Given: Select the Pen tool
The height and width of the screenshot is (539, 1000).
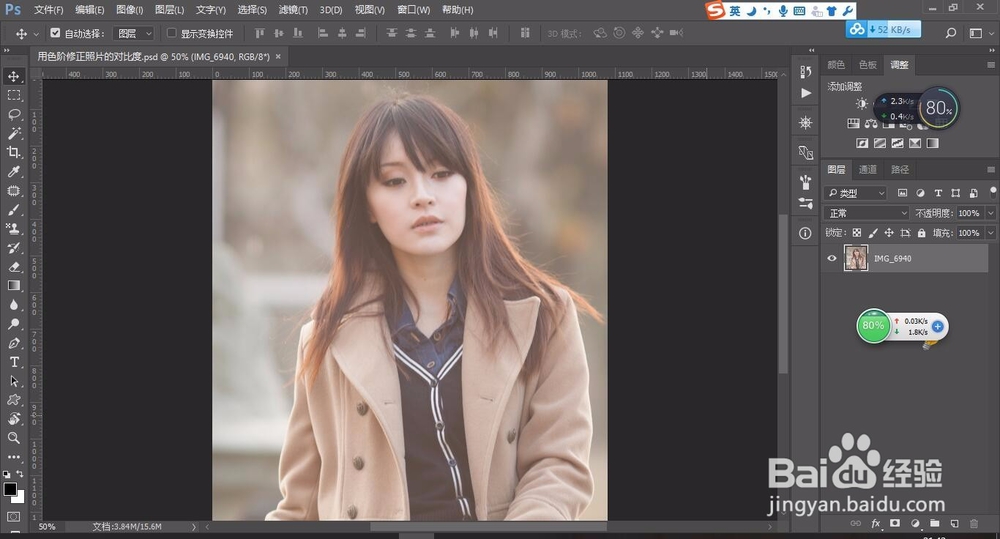Looking at the screenshot, I should [13, 343].
